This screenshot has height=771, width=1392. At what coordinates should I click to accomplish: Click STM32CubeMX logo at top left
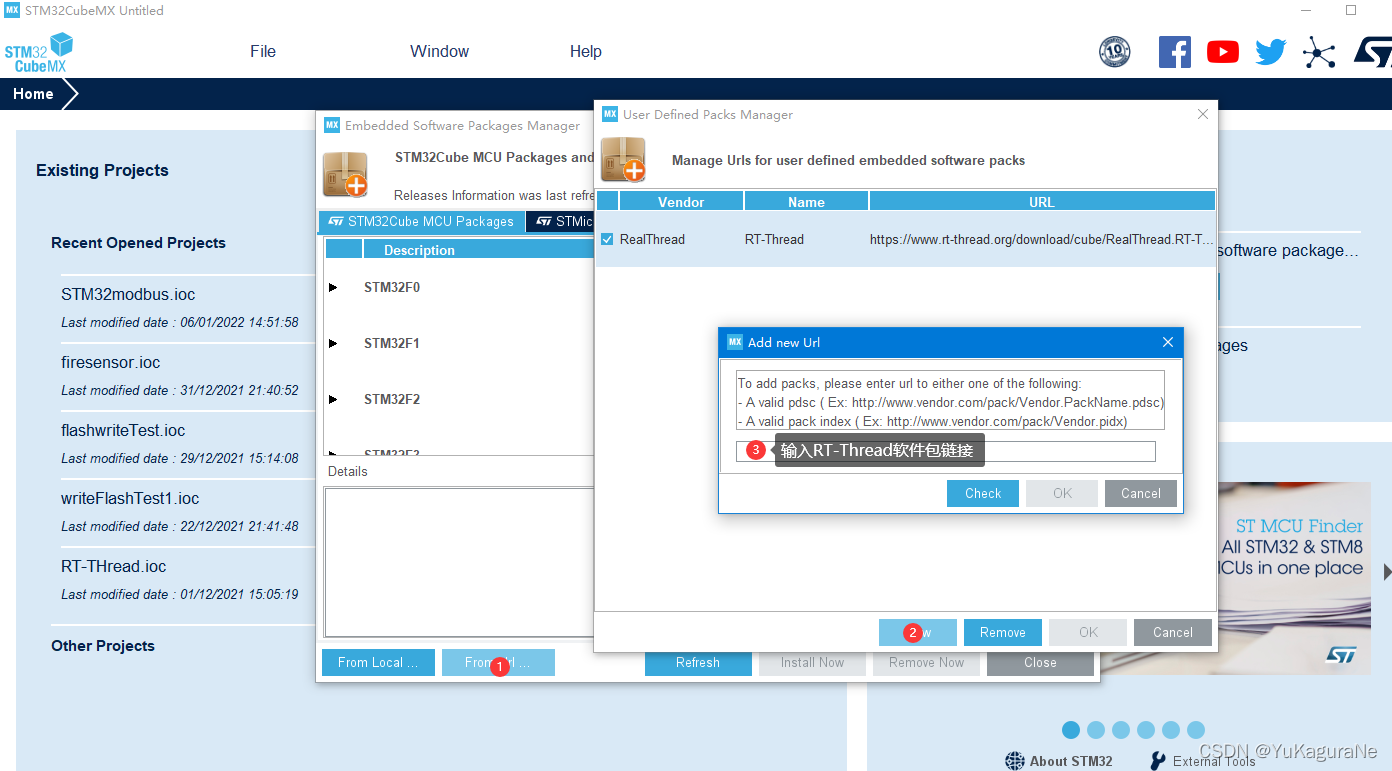click(39, 52)
